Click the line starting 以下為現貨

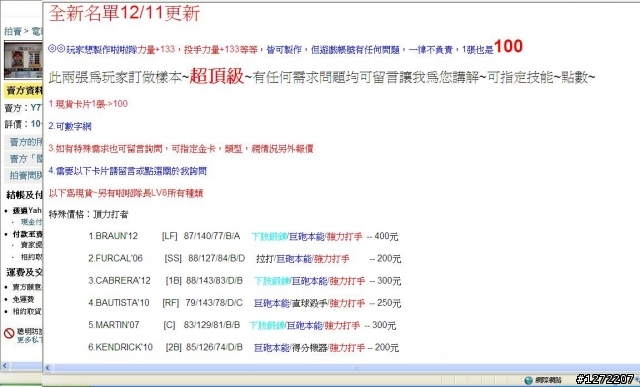click(126, 193)
